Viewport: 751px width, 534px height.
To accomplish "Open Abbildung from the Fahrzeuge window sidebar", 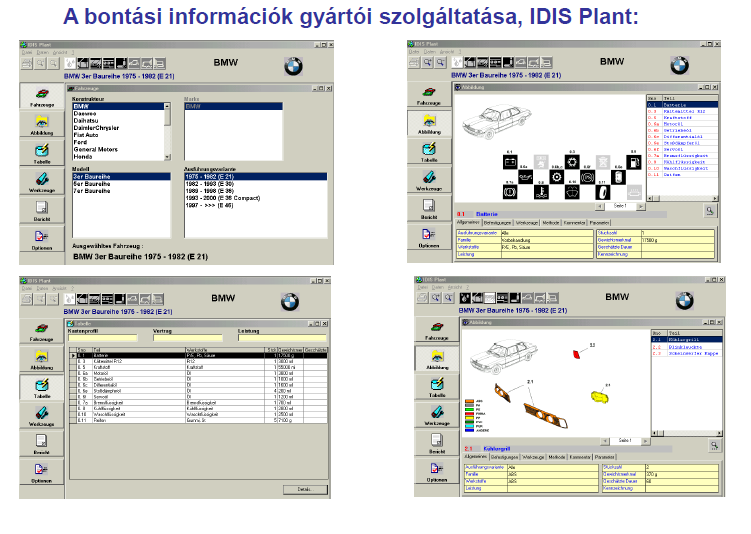I will [42, 124].
